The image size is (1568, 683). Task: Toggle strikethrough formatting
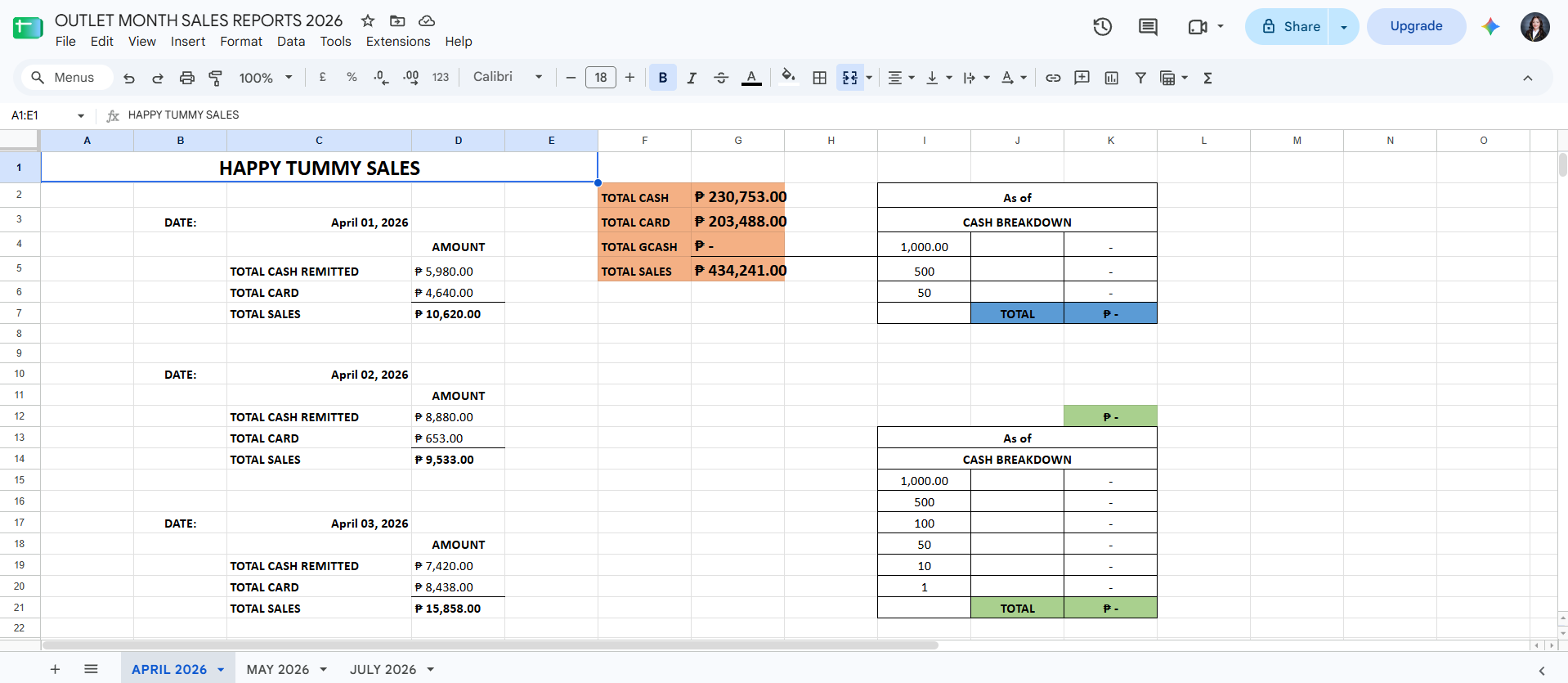[x=721, y=78]
